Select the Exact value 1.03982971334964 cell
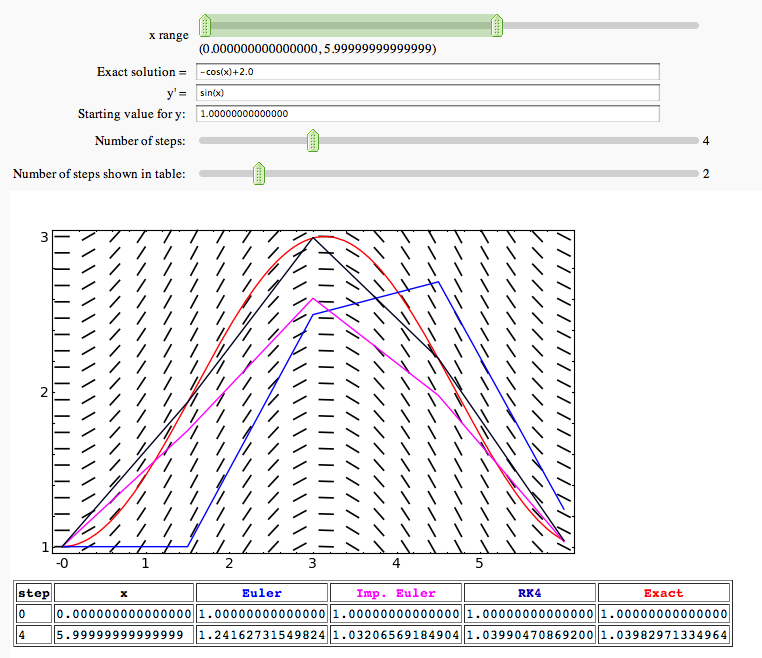The width and height of the screenshot is (762, 658). pos(664,635)
